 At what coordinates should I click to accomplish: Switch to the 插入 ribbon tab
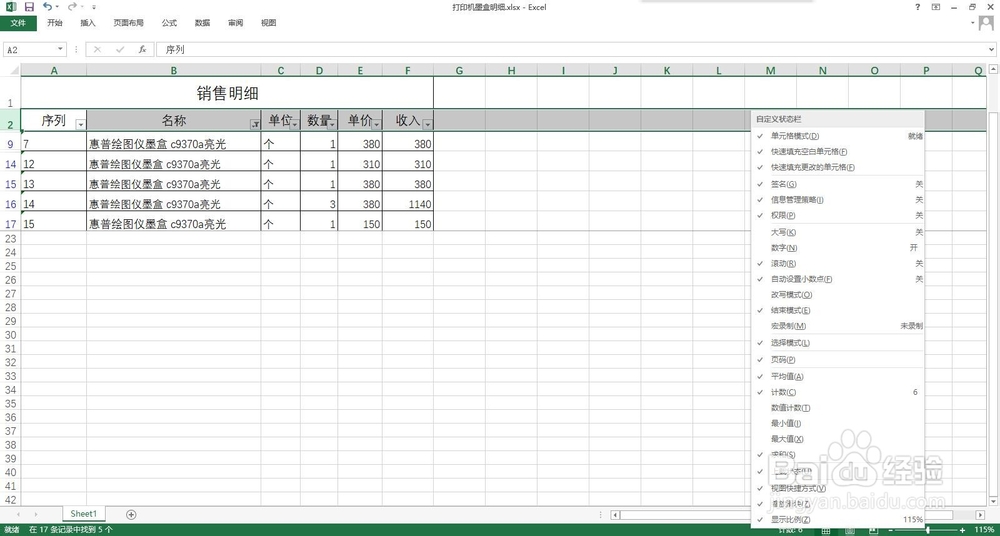tap(88, 23)
